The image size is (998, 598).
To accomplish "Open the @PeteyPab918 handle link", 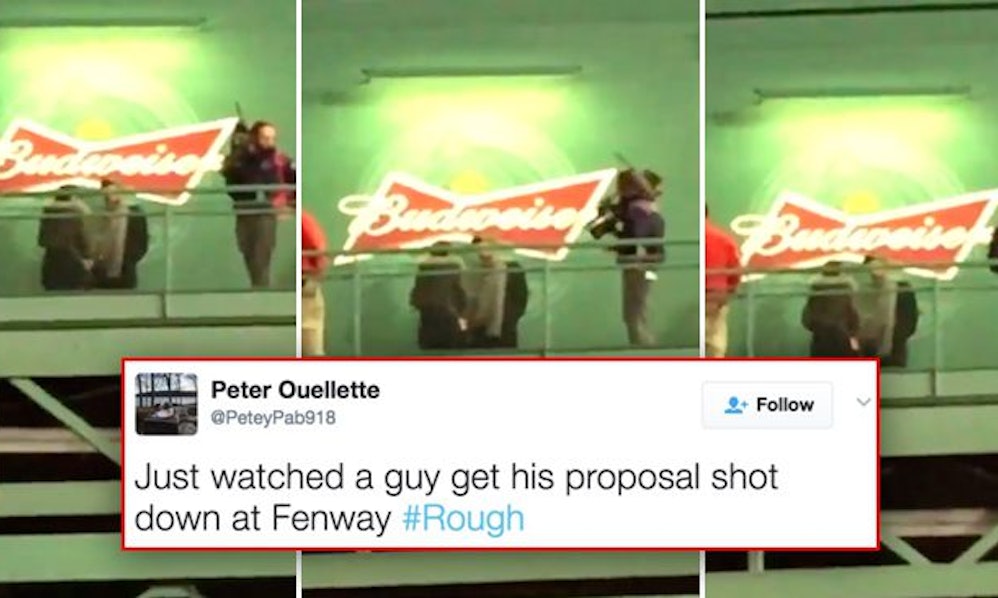I will [273, 418].
